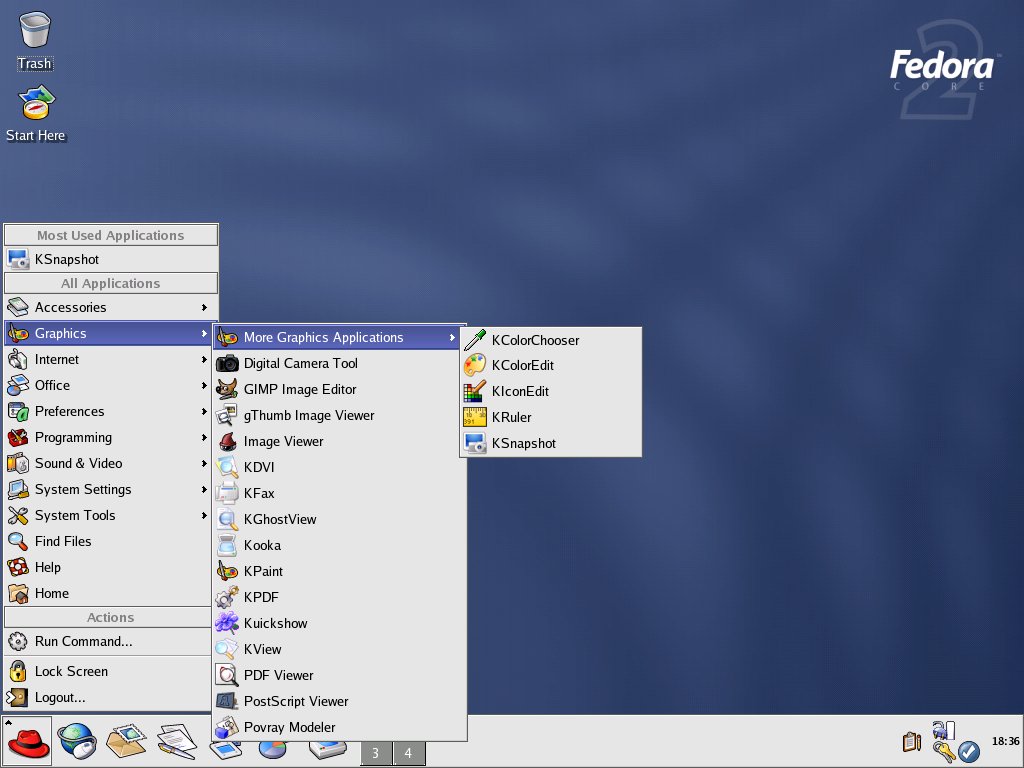Viewport: 1024px width, 768px height.
Task: Click the clock showing 18:36
Action: [x=1004, y=742]
